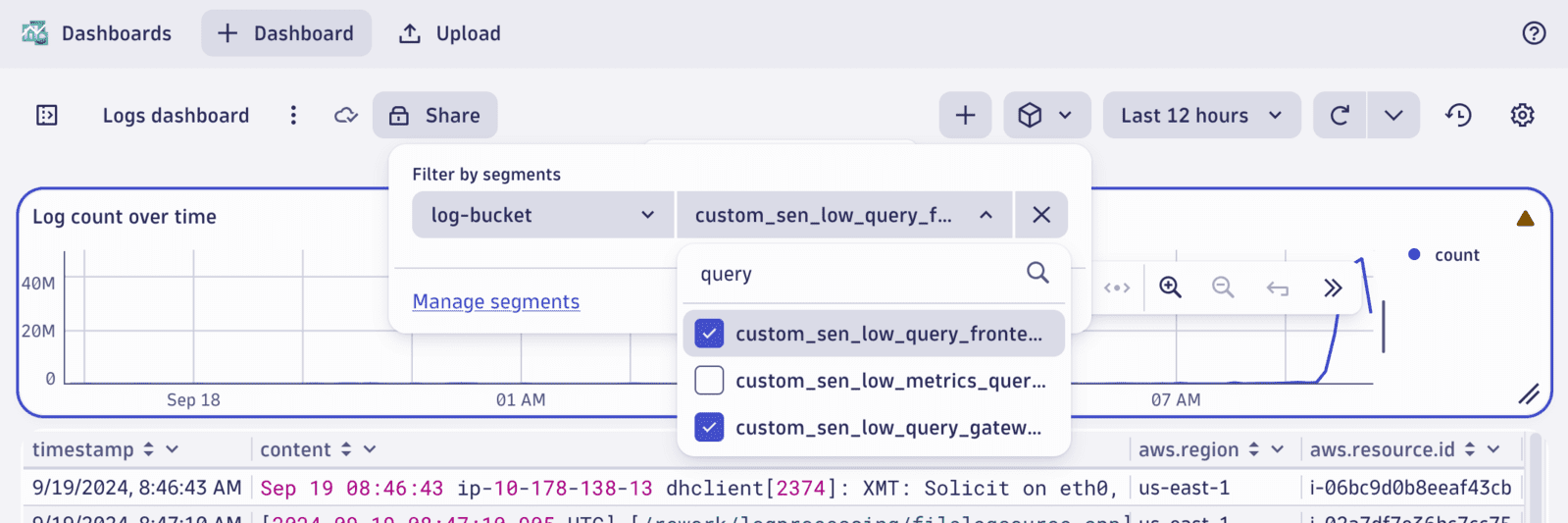Expand the Last 12 hours timeframe dropdown
The width and height of the screenshot is (1568, 523).
1201,116
